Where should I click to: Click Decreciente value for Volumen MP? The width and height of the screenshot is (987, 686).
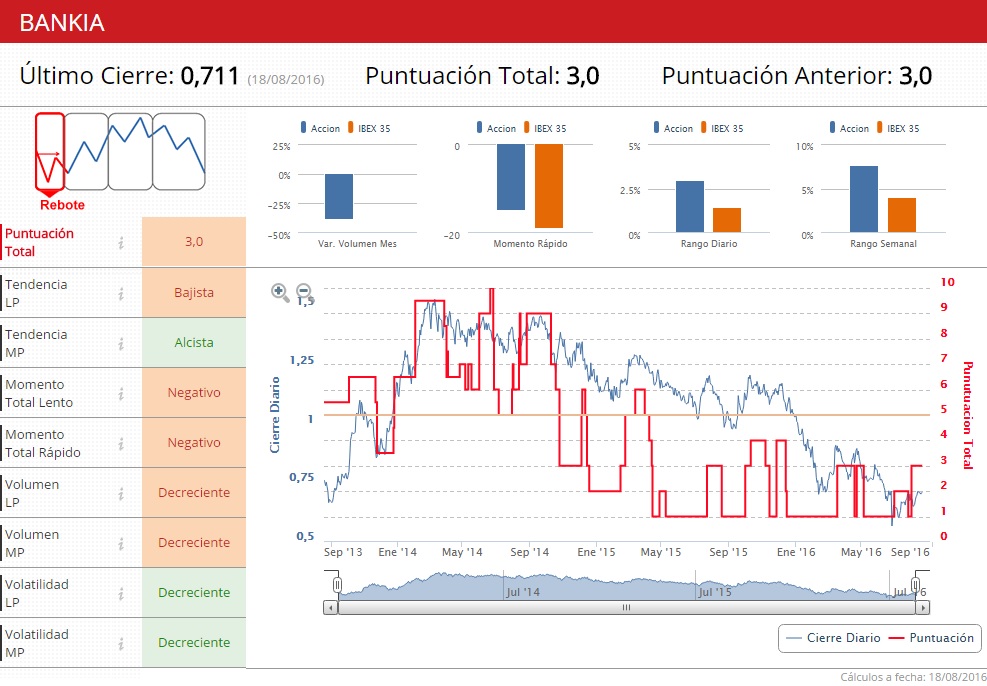[194, 543]
